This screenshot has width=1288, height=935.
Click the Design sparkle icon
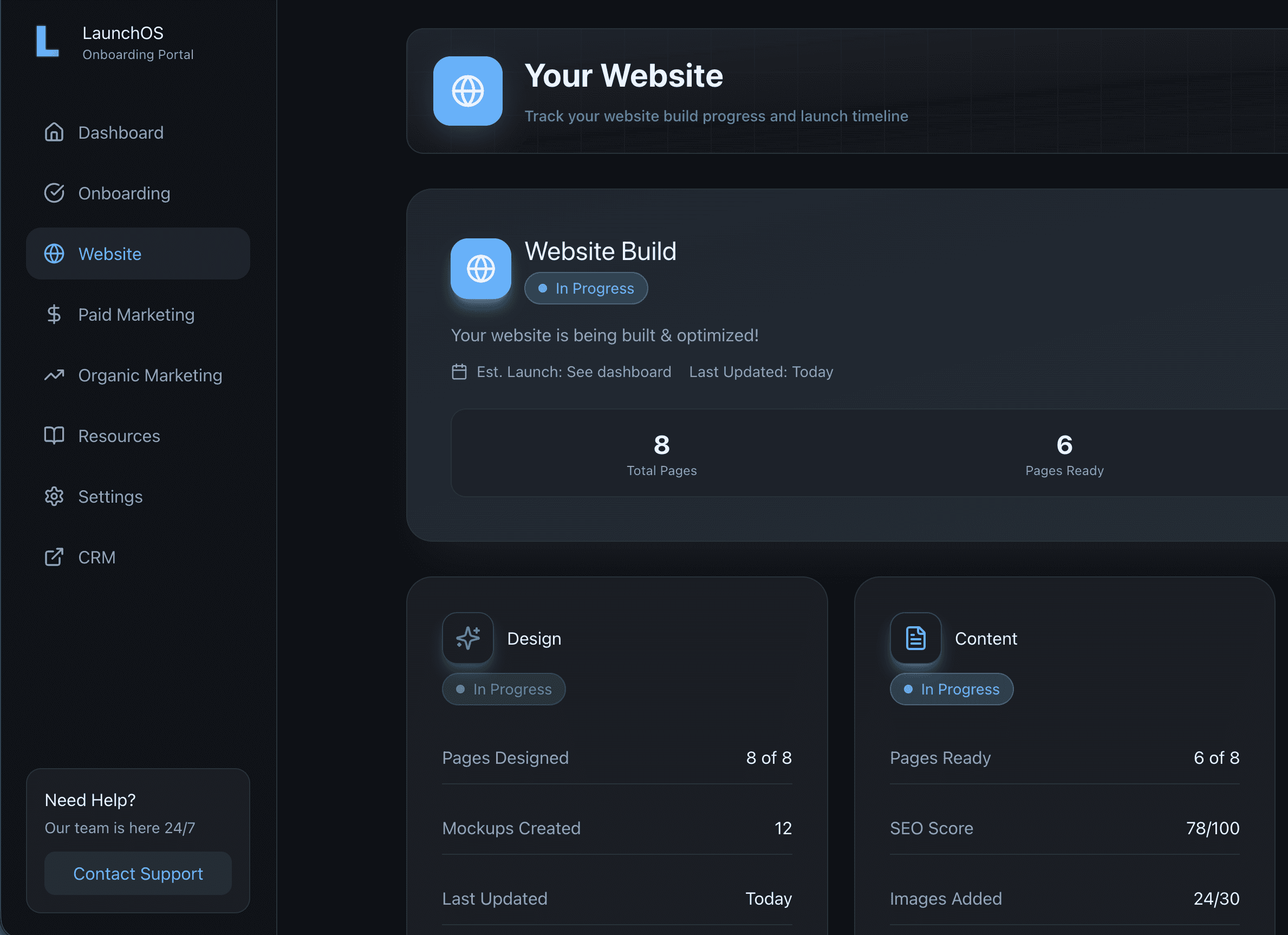[467, 638]
